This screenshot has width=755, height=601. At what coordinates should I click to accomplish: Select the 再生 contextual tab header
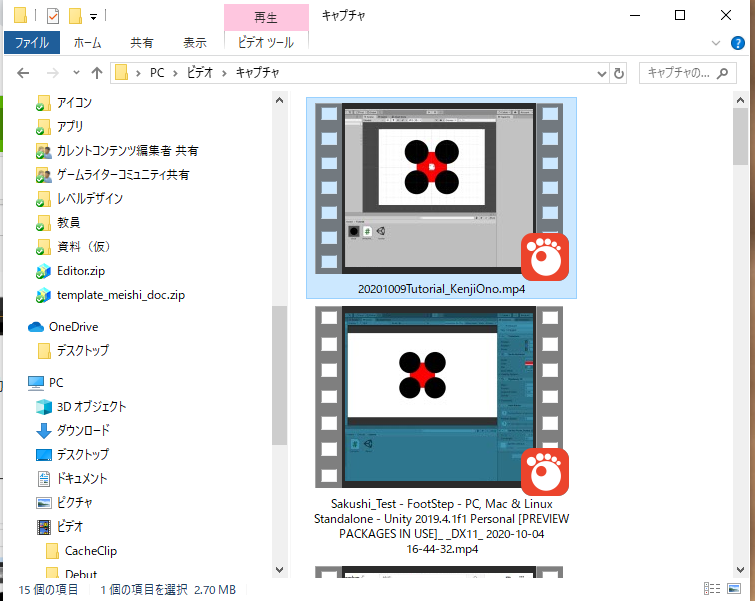[x=266, y=17]
